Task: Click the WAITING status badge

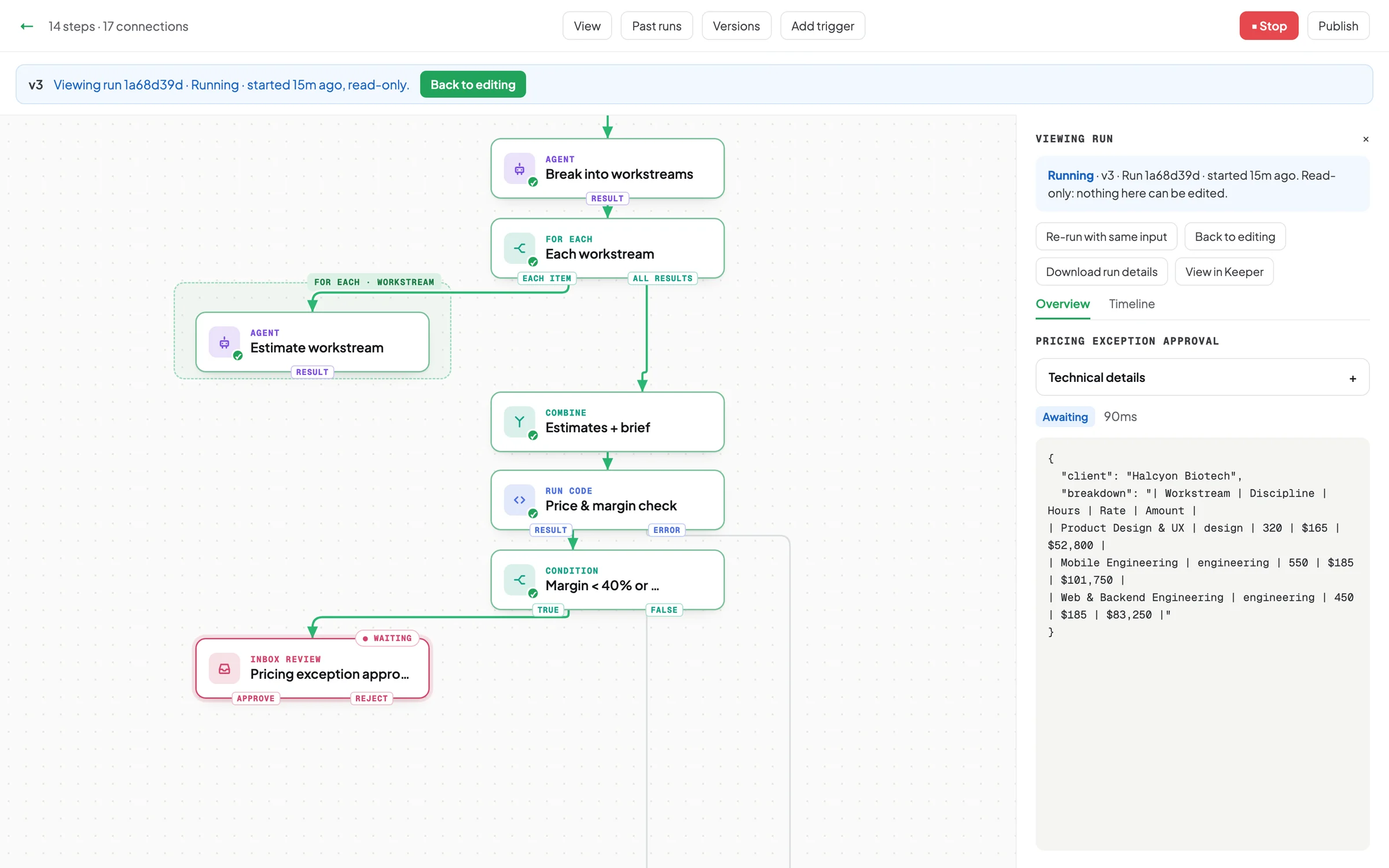Action: 387,638
